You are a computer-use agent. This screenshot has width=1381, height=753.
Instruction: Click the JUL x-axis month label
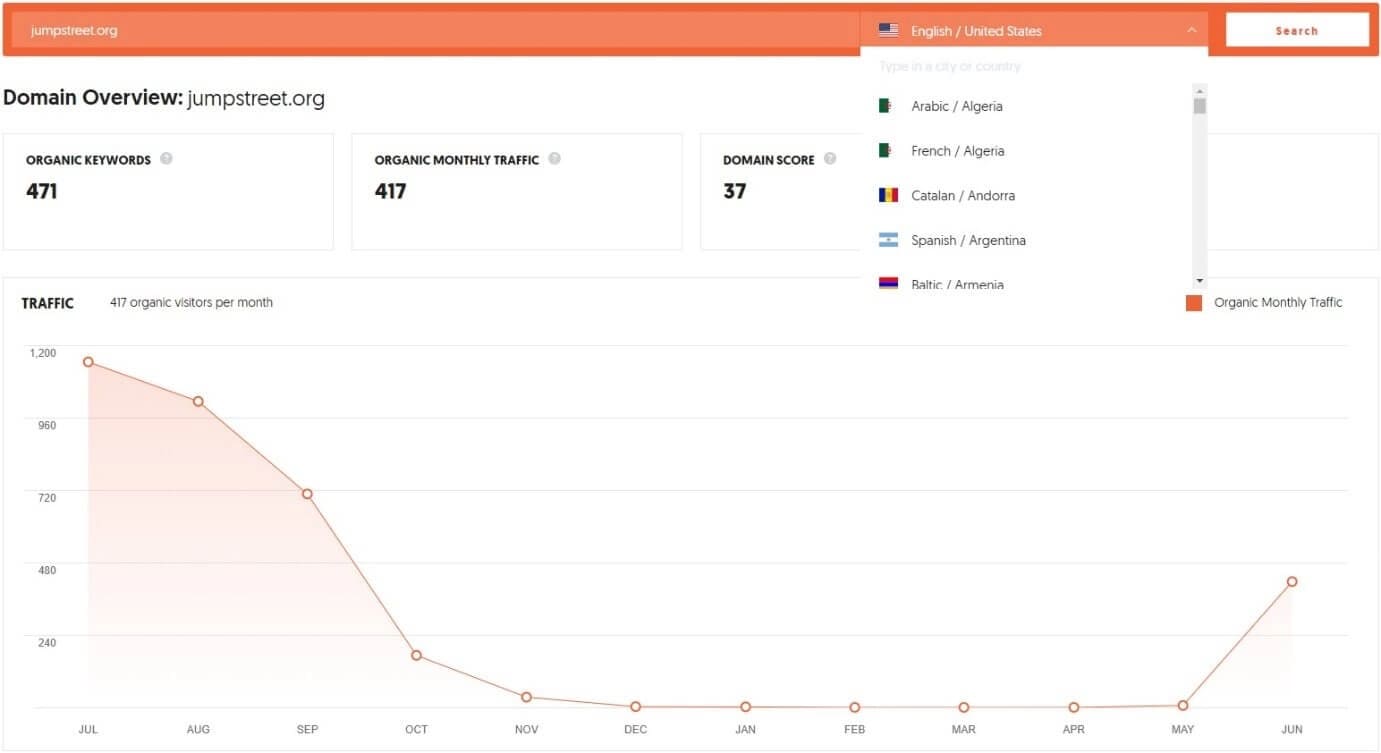pos(88,729)
